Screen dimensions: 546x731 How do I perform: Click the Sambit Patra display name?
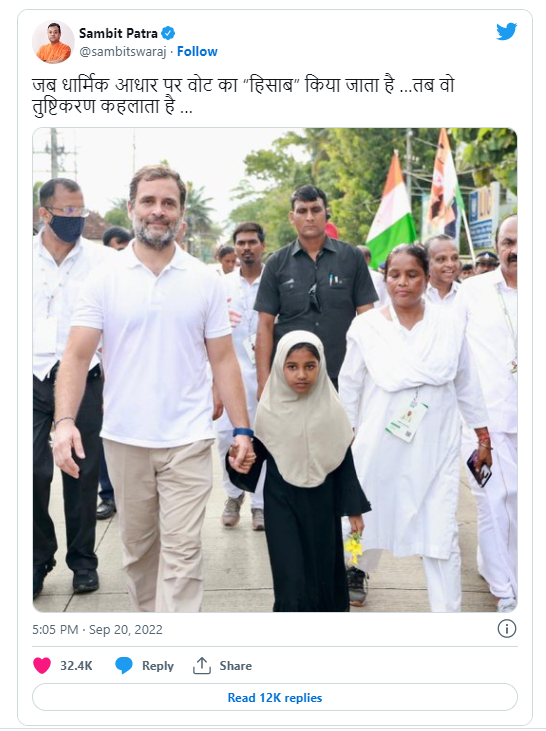pos(118,33)
